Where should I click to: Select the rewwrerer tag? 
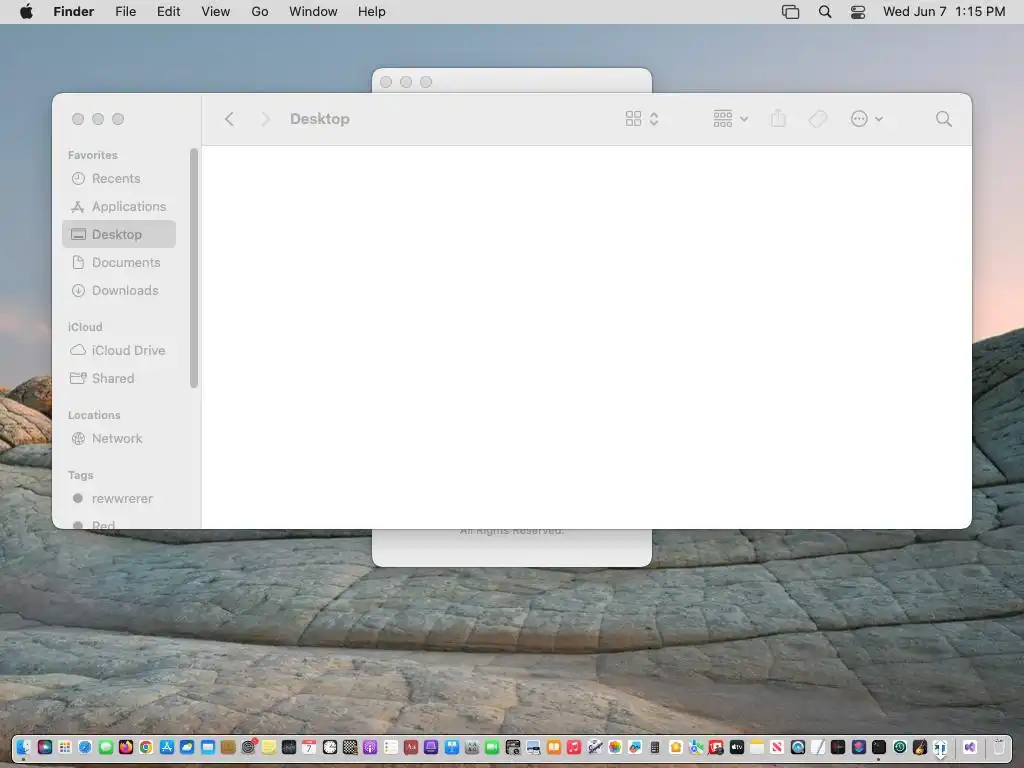[x=119, y=499]
